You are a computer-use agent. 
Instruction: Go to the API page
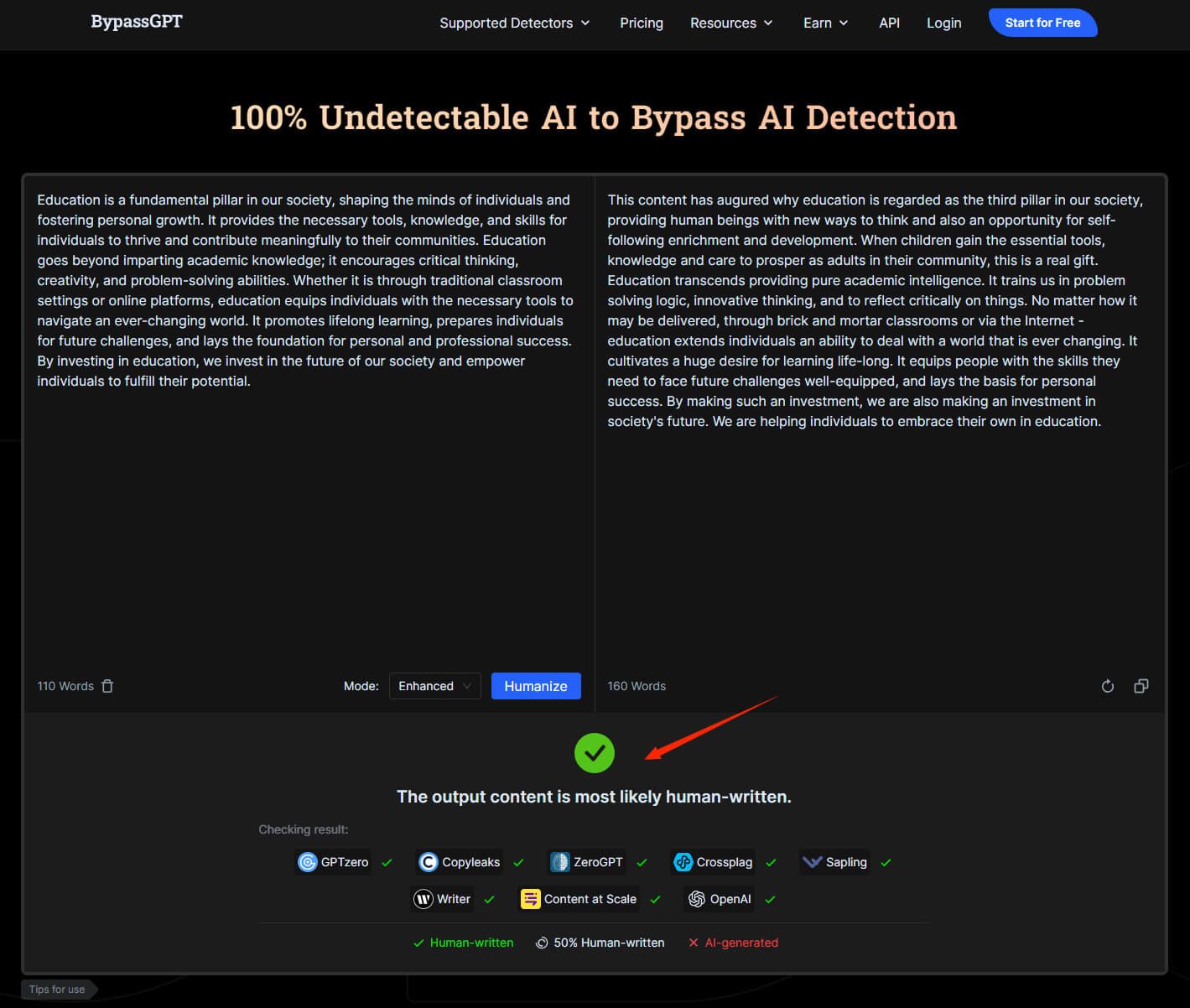tap(889, 23)
